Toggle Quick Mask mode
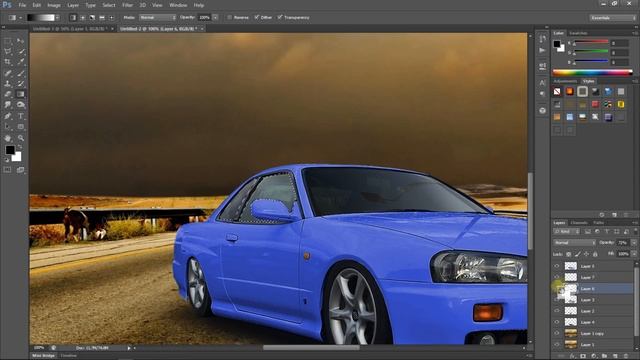This screenshot has width=640, height=360. click(x=8, y=170)
